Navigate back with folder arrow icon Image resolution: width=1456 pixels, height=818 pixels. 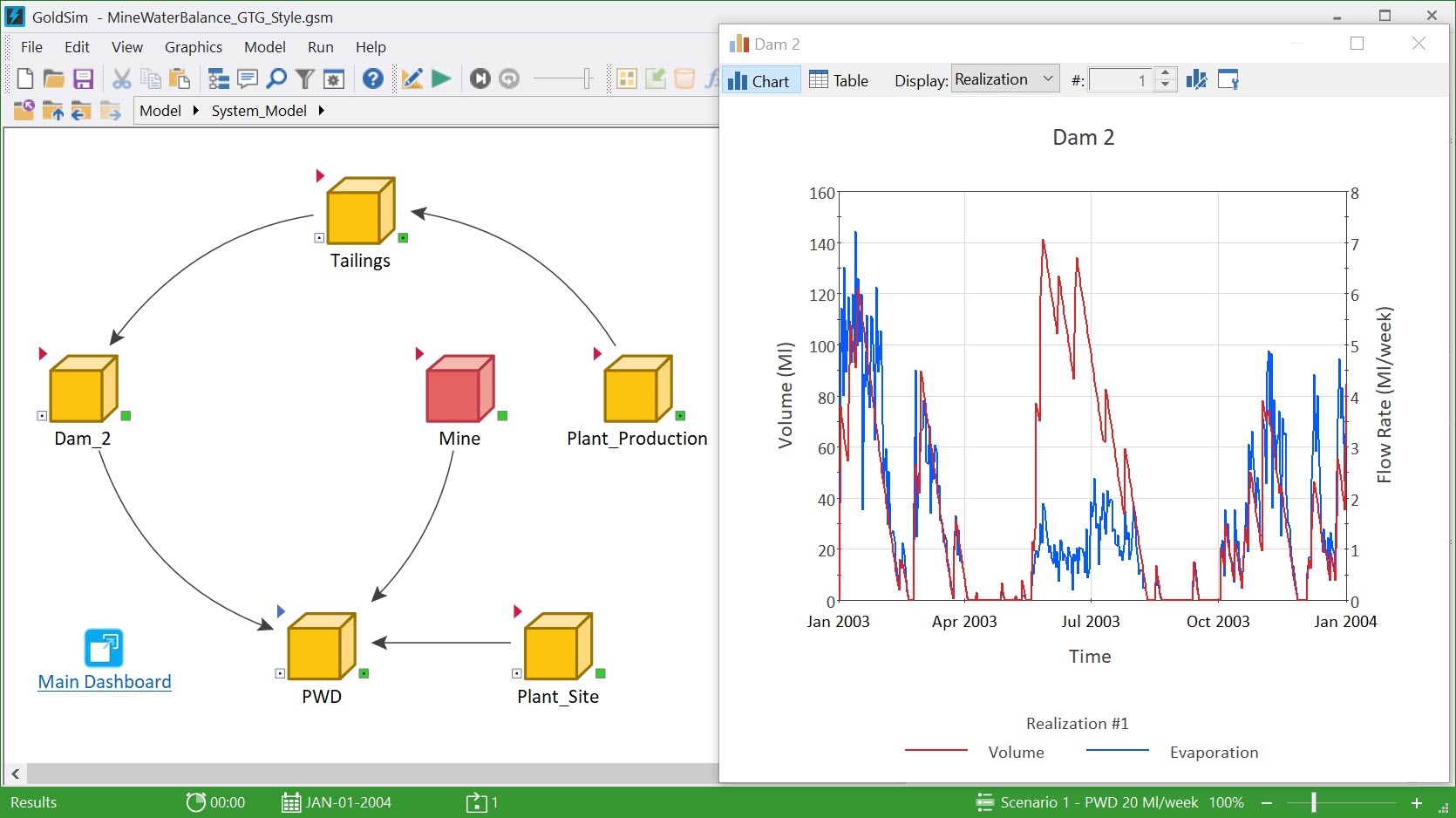coord(81,111)
